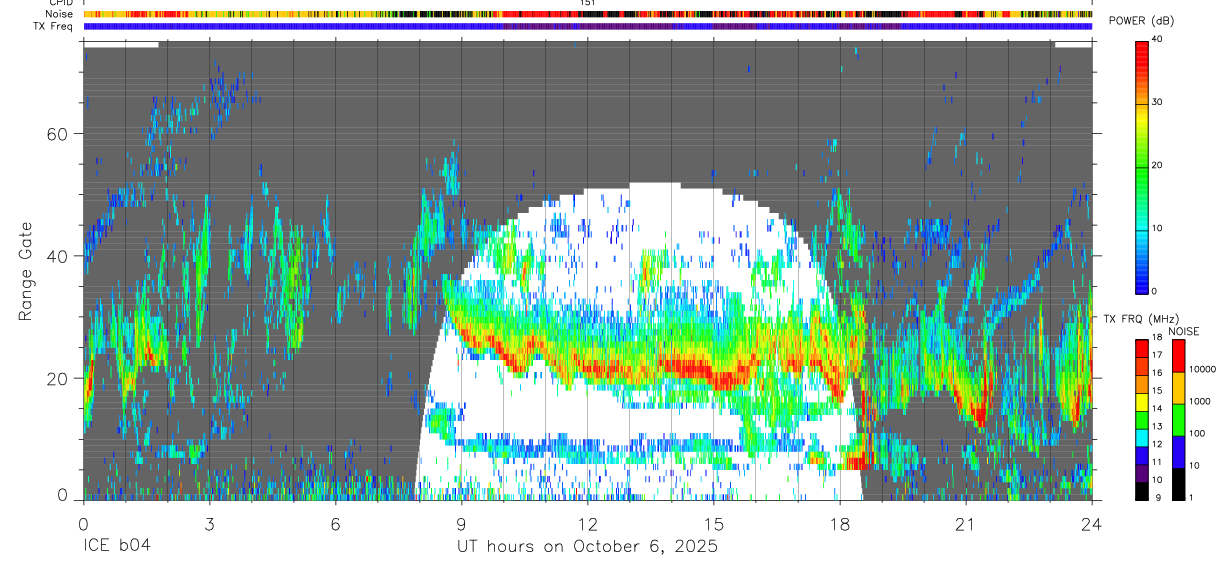Image resolution: width=1228 pixels, height=567 pixels.
Task: Select the Range Gate y-axis label
Action: coord(25,272)
